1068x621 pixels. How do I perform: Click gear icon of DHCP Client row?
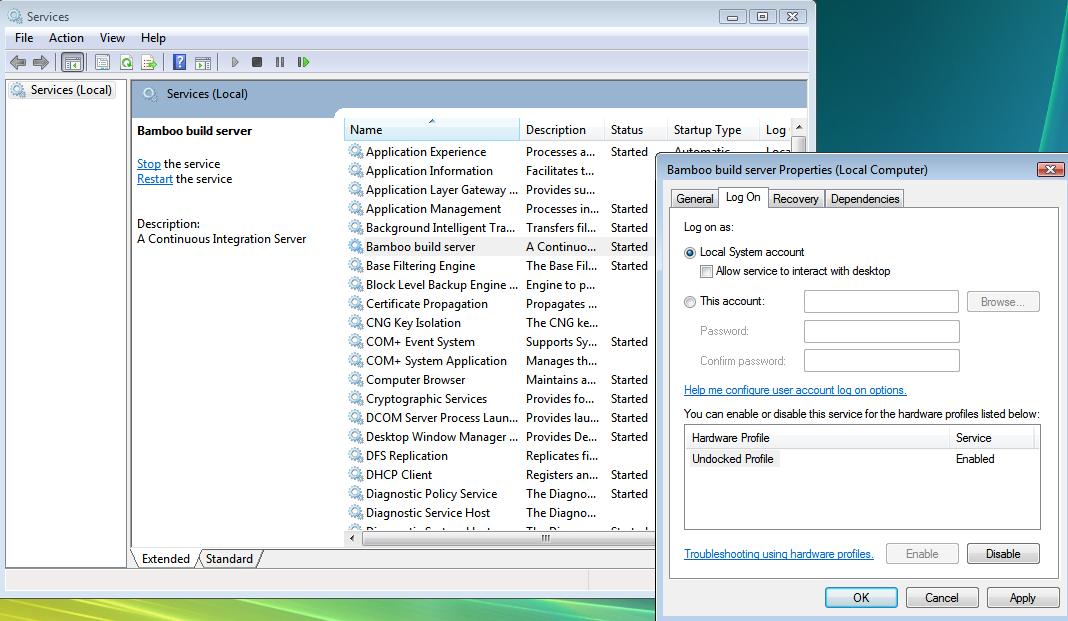click(x=356, y=475)
